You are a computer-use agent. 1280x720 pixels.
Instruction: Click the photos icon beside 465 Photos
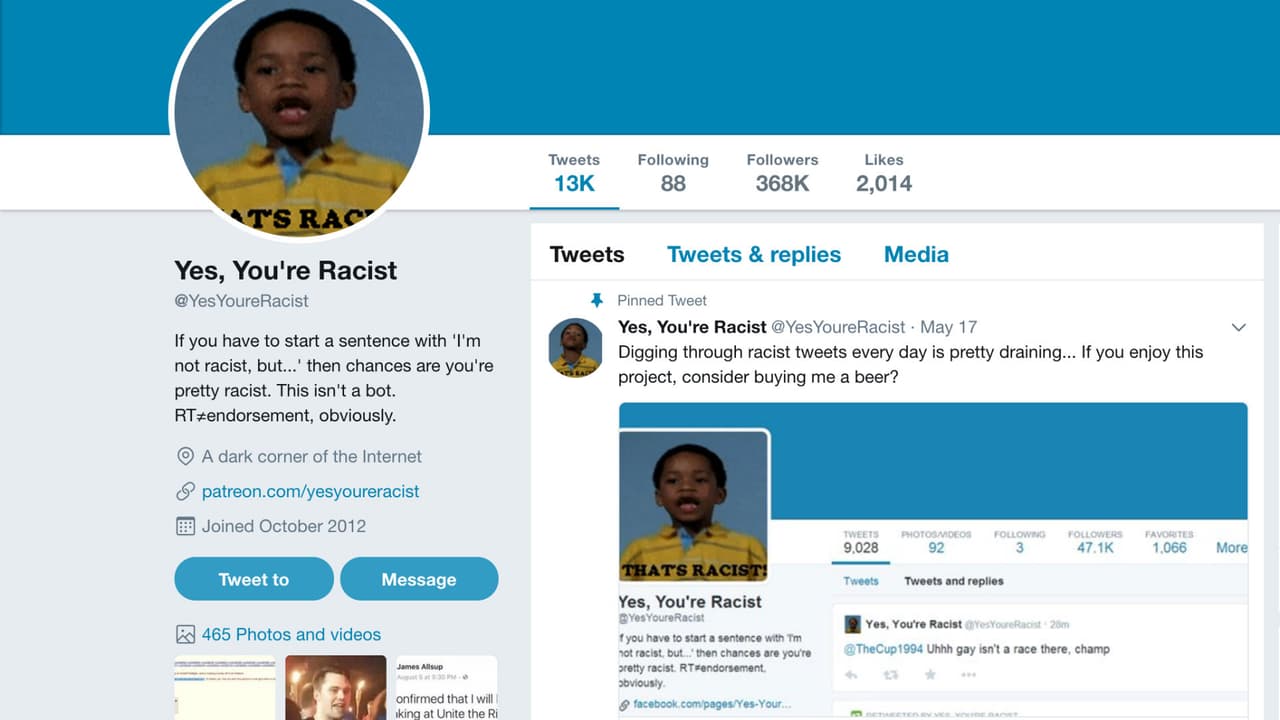coord(185,634)
